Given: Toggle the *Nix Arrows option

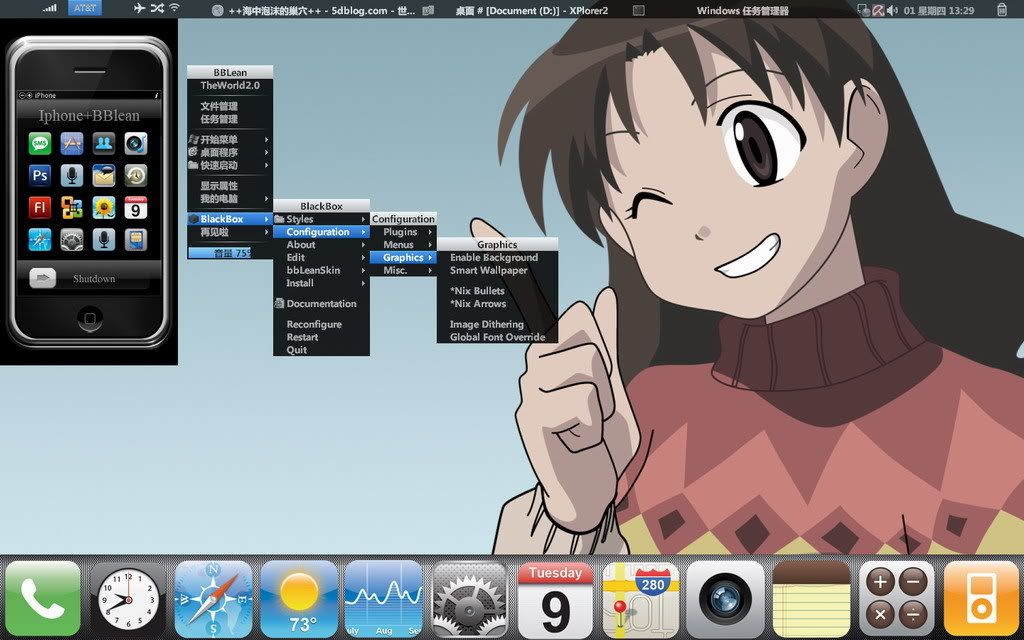Looking at the screenshot, I should [x=497, y=304].
